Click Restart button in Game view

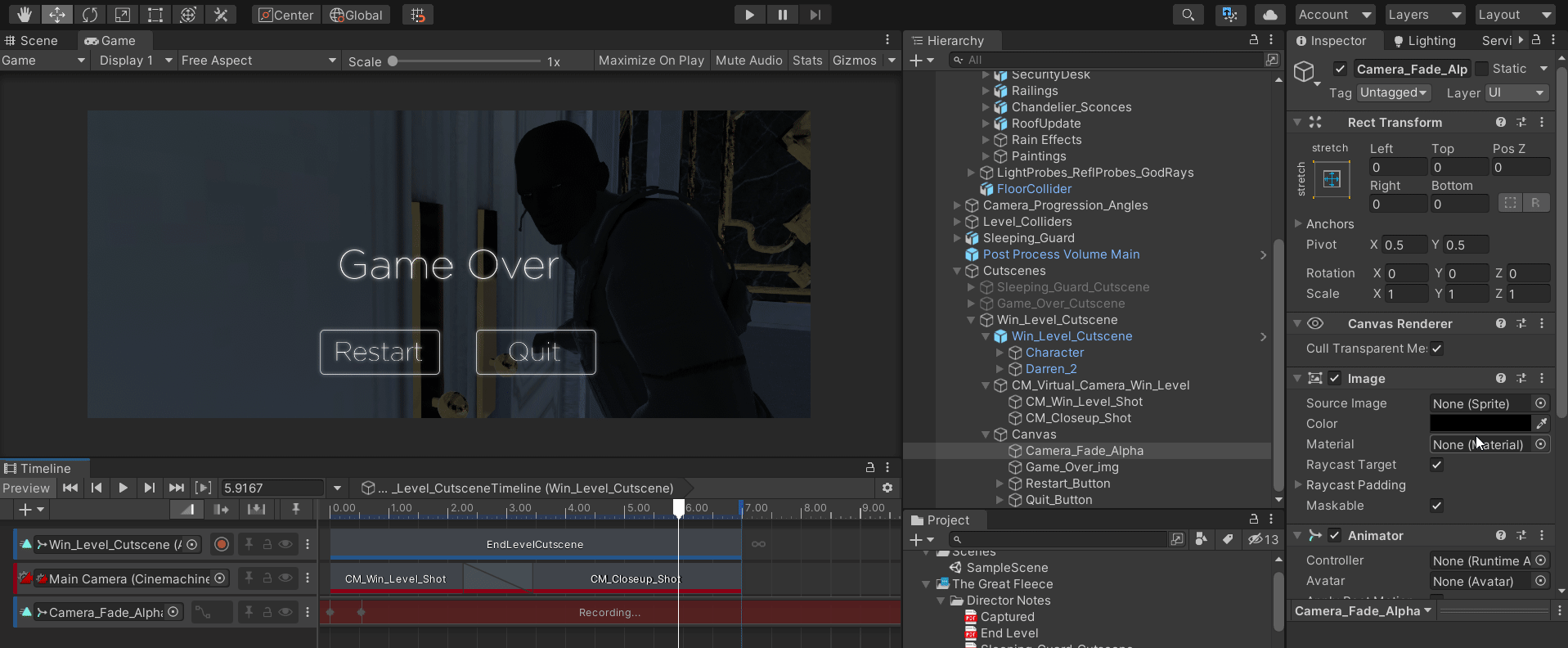pos(380,352)
